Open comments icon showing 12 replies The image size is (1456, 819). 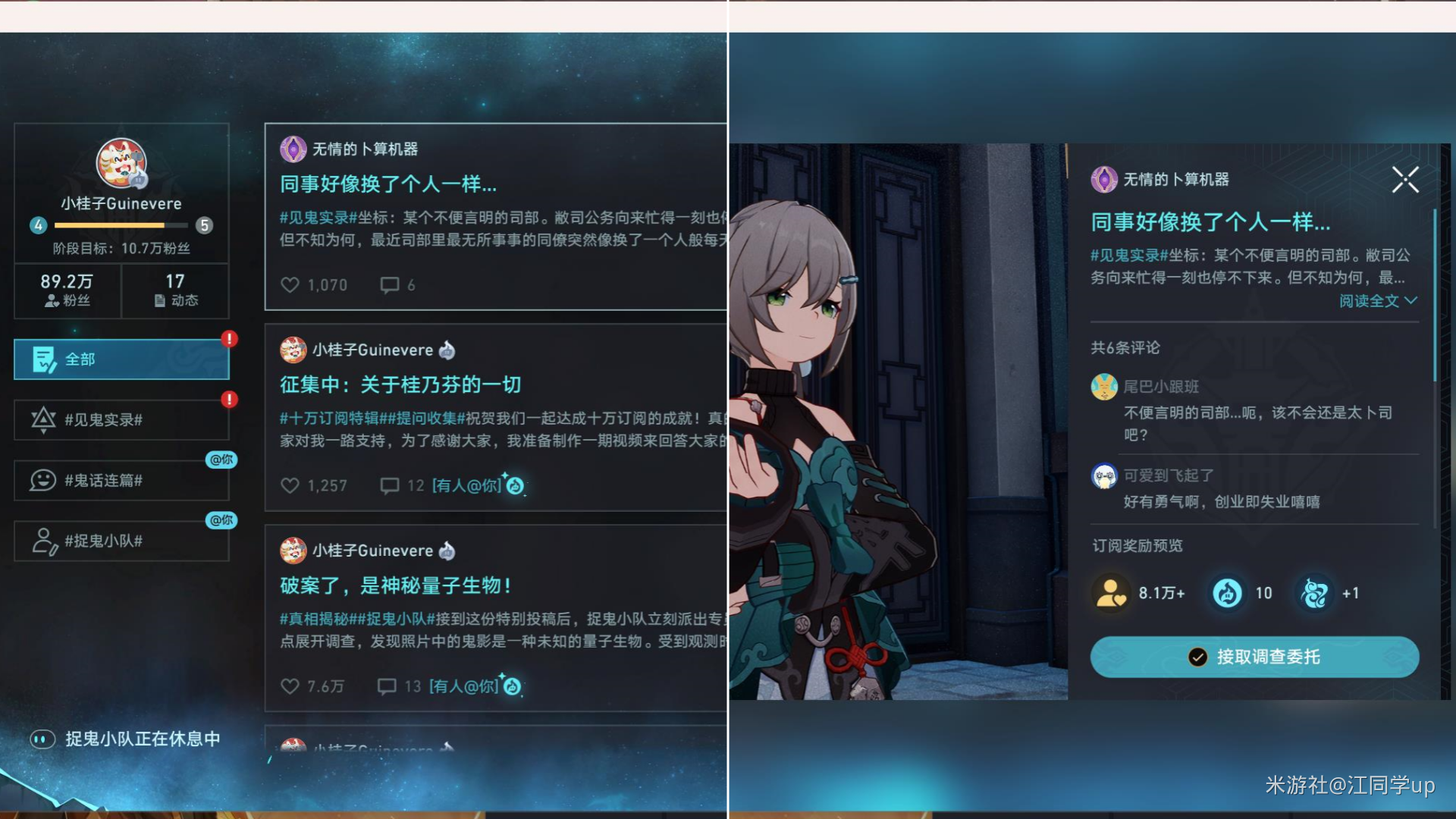coord(390,485)
